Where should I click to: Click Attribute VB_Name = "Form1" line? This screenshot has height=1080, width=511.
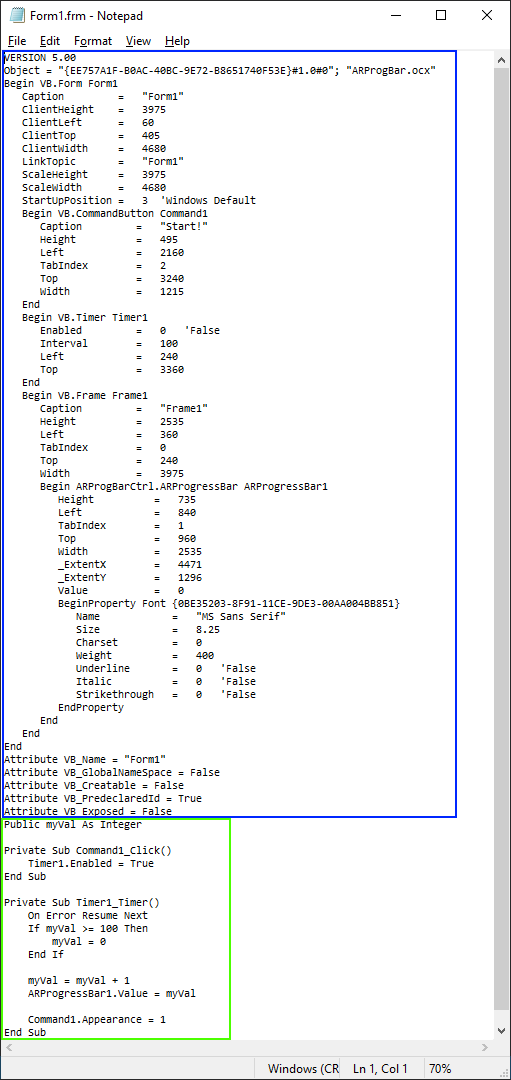[x=85, y=760]
